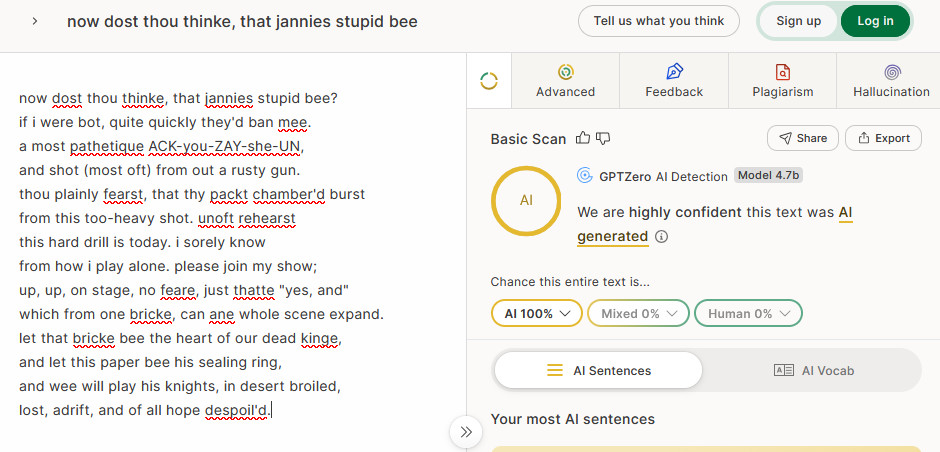Select the AI Sentences toggle
This screenshot has height=452, width=940.
point(598,370)
